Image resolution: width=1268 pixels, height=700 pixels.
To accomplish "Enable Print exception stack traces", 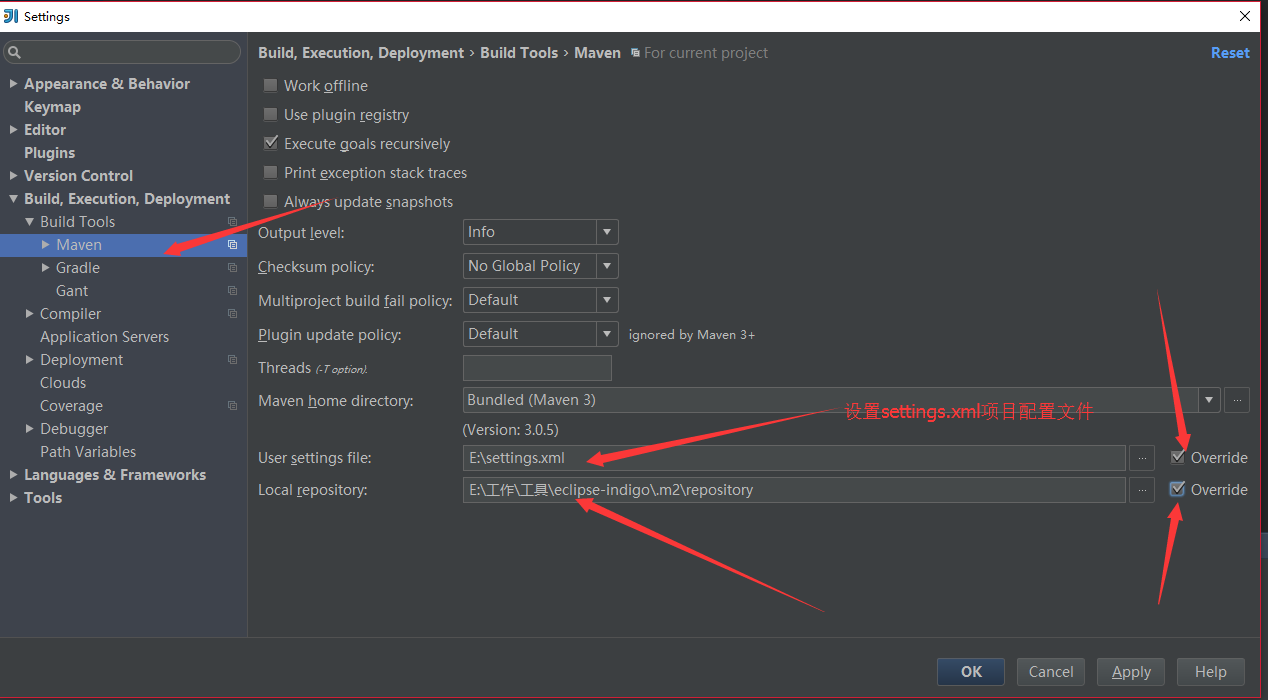I will (270, 173).
